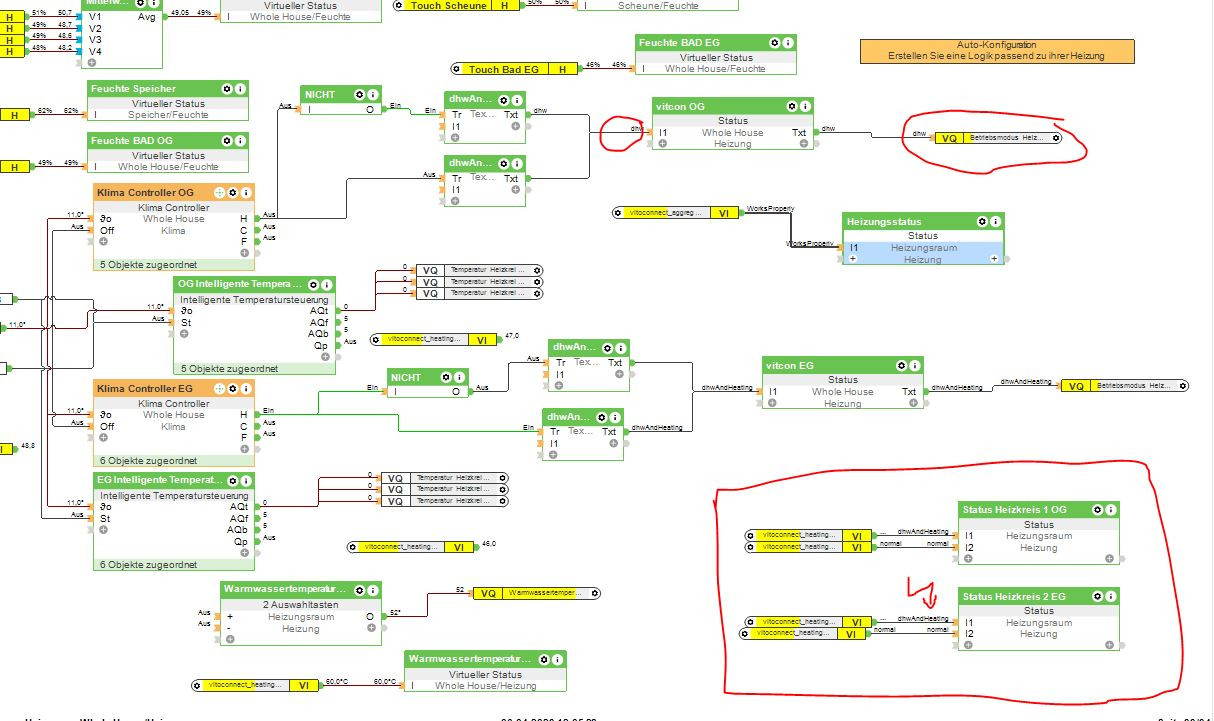Click info icon on vitcon OG block

tap(806, 106)
